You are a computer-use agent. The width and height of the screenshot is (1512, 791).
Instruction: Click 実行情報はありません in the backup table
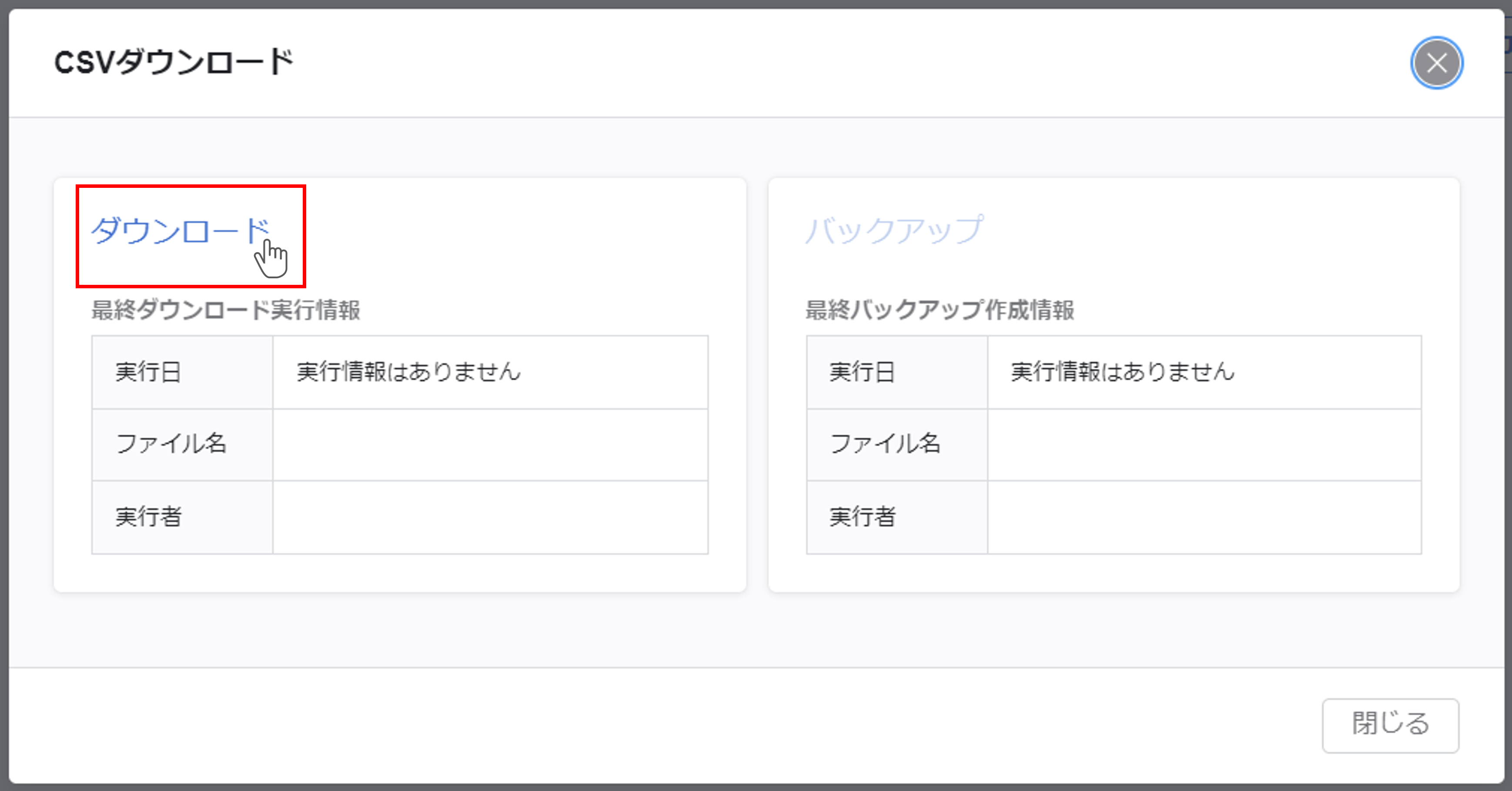point(1122,372)
